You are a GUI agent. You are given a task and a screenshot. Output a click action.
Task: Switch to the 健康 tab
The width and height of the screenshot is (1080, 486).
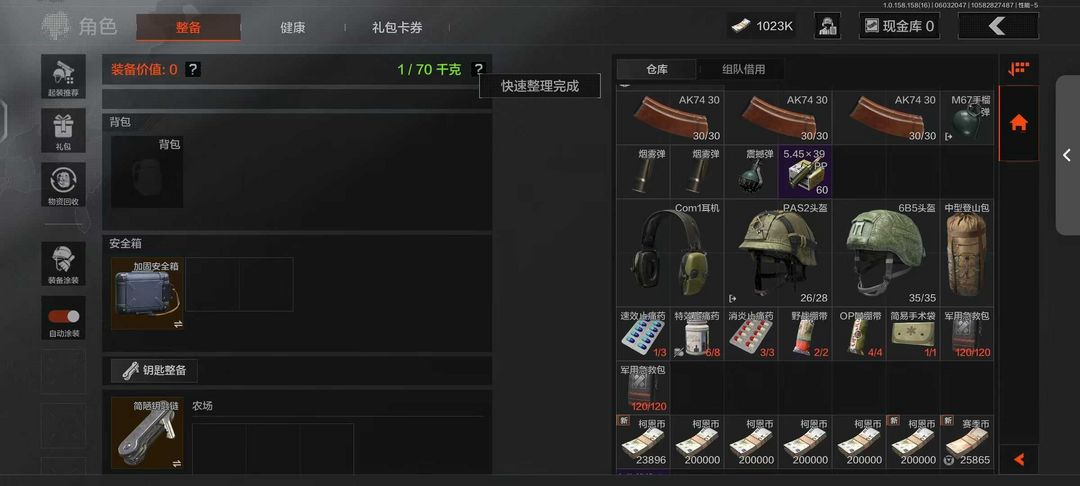tap(293, 28)
